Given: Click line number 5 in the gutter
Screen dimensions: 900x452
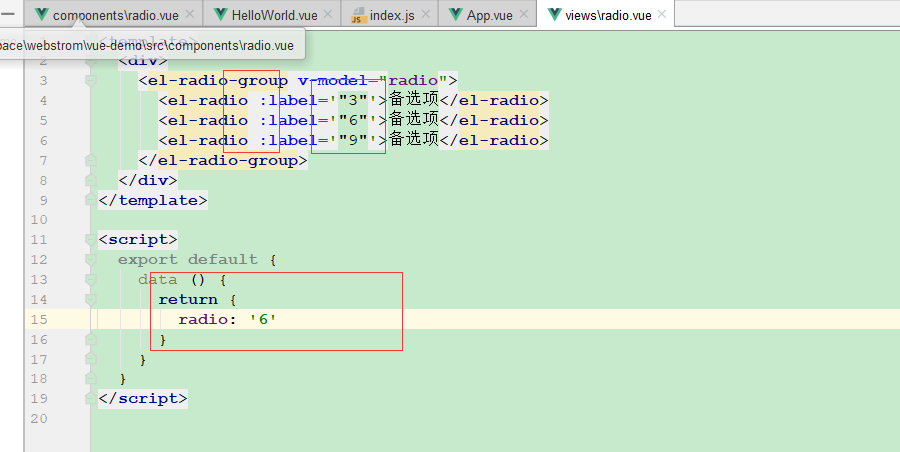Looking at the screenshot, I should (44, 121).
